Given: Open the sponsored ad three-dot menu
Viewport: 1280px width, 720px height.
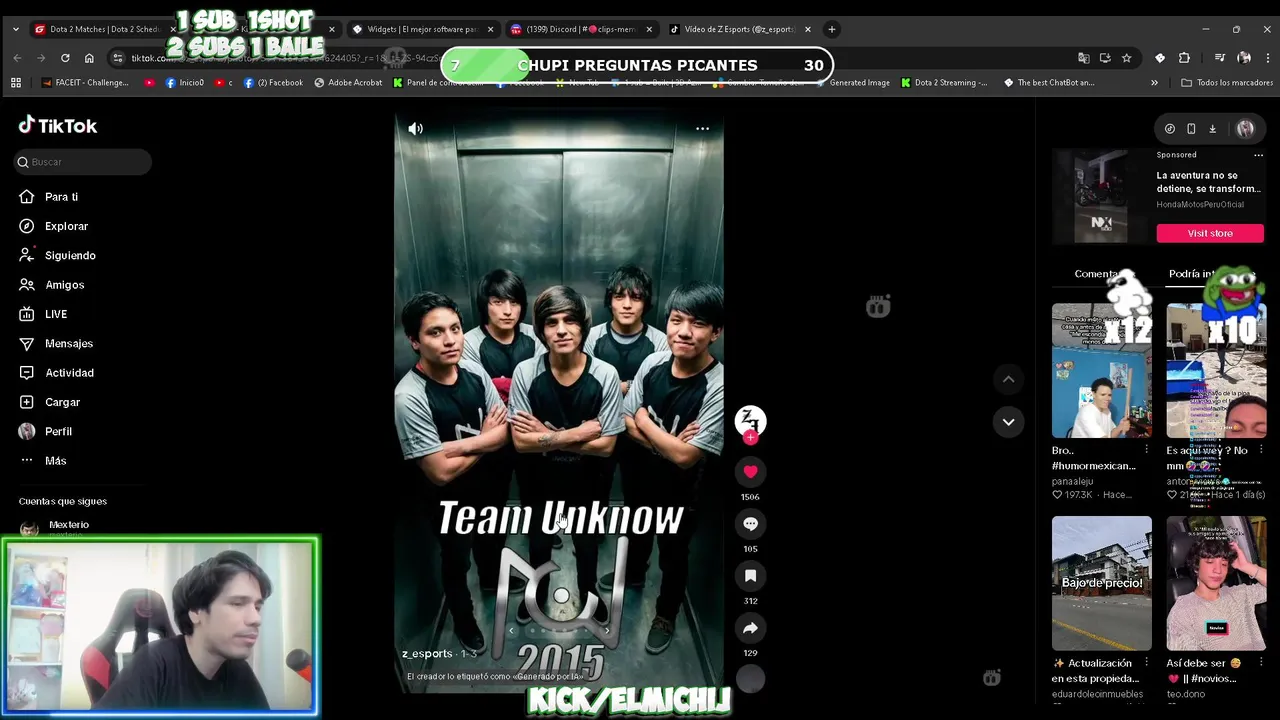Looking at the screenshot, I should coord(1258,155).
